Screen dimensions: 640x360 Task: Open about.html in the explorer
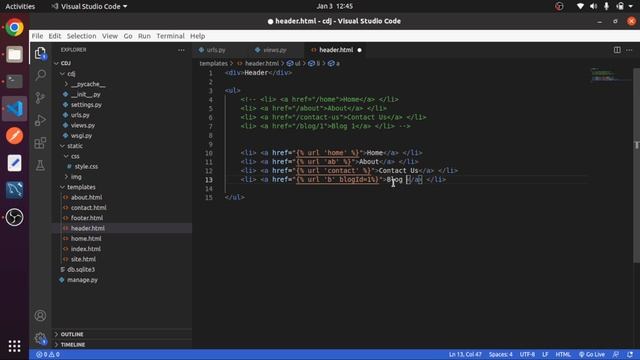(86, 197)
